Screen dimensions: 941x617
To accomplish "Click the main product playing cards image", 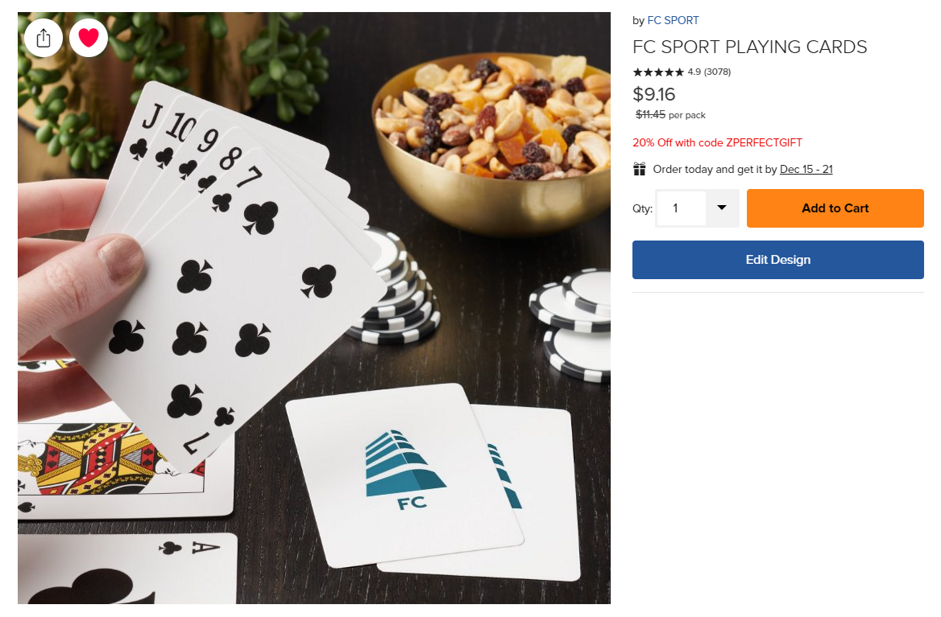I will click(x=314, y=308).
